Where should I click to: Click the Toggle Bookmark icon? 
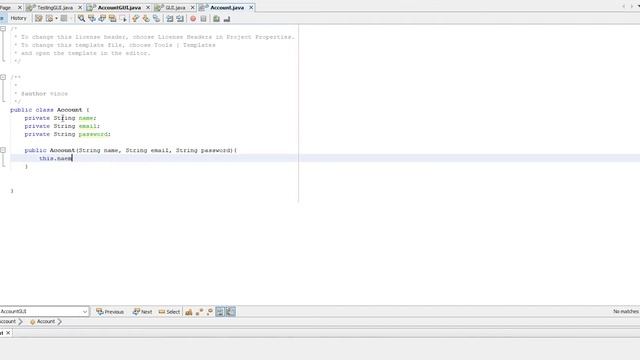tap(156, 18)
